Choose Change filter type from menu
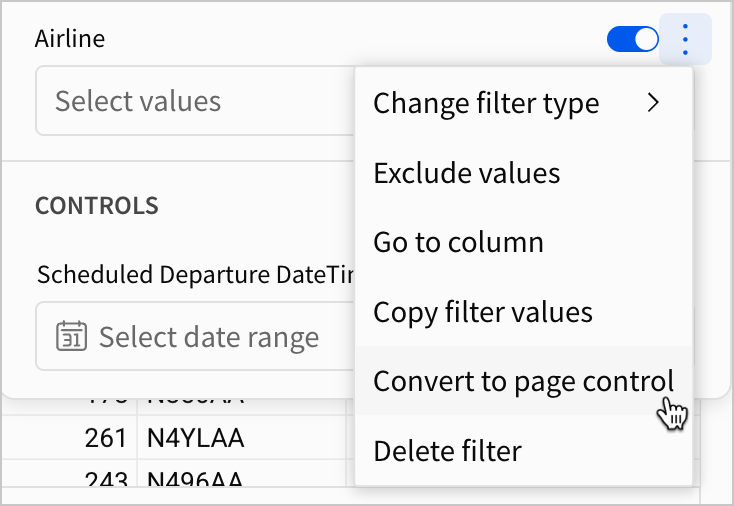This screenshot has width=734, height=506. click(x=486, y=103)
